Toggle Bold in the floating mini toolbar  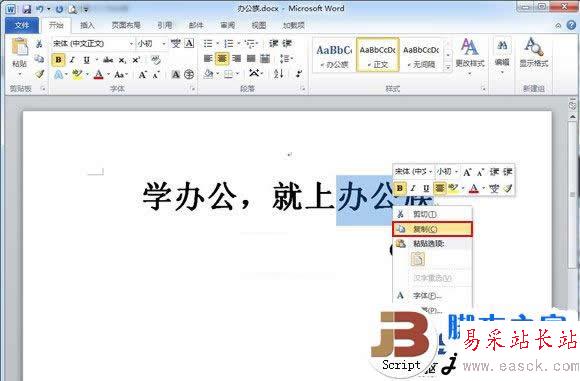tap(399, 188)
